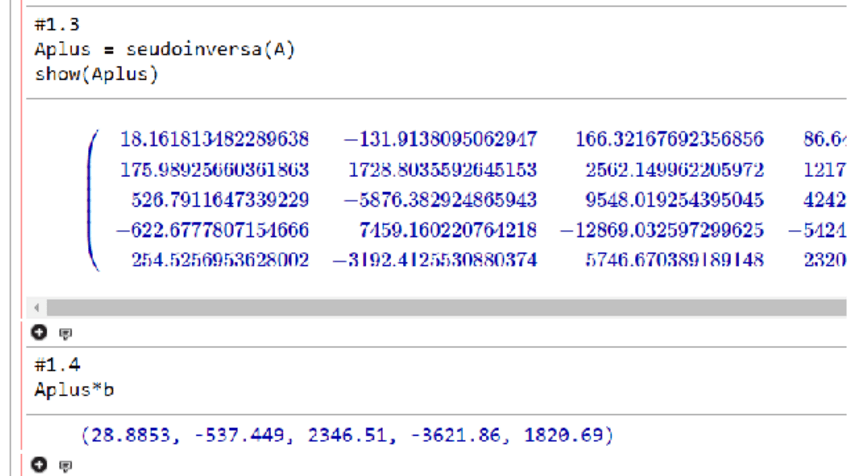Add a new cell below the matrix output
The image size is (848, 476).
tap(40, 332)
